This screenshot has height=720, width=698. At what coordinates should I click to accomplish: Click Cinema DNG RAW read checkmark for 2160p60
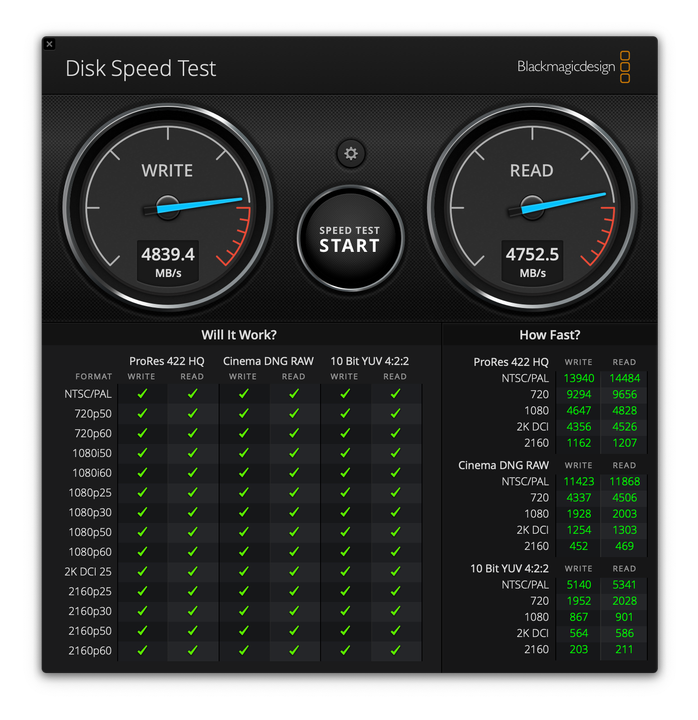click(293, 651)
